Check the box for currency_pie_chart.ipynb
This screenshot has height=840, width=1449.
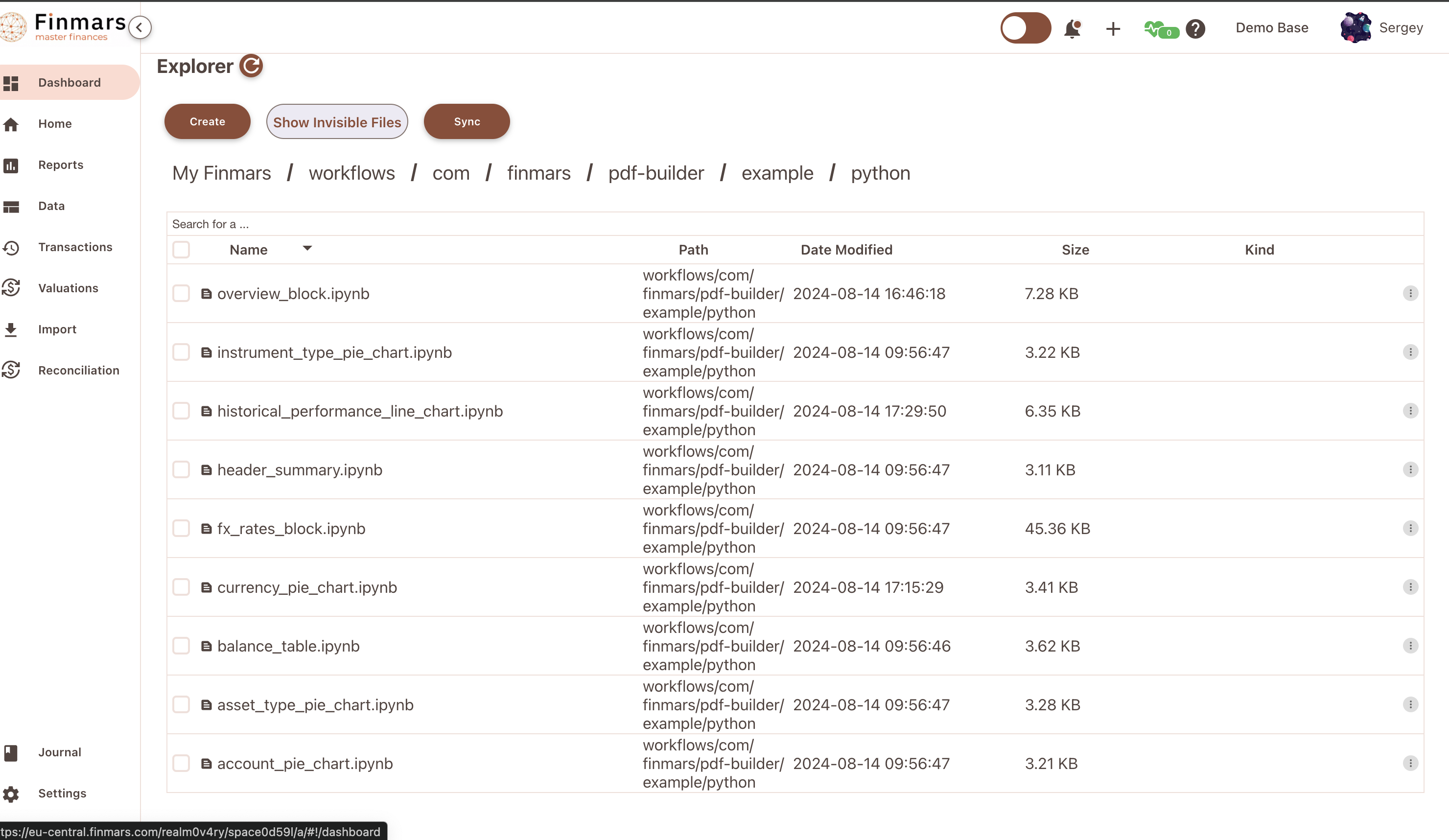pos(181,586)
